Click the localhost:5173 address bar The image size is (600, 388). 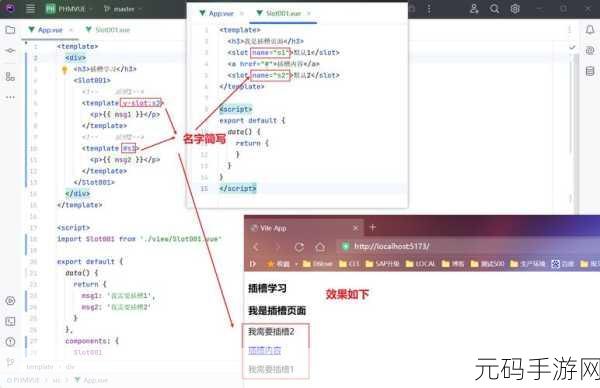[x=469, y=246]
